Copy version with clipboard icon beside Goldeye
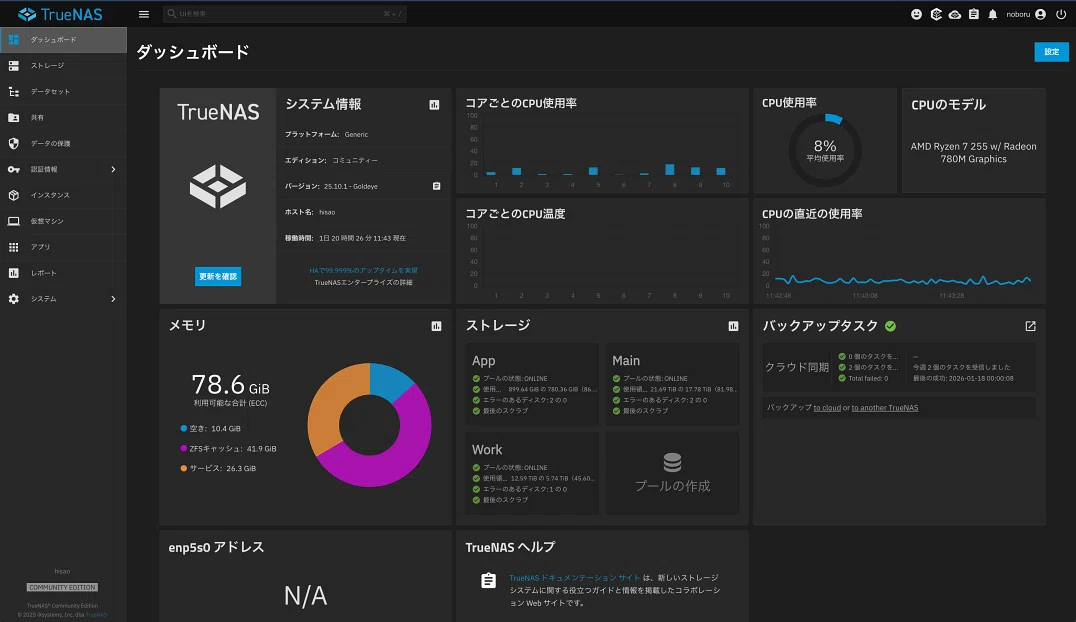Screen dimensions: 1076x622 436,186
